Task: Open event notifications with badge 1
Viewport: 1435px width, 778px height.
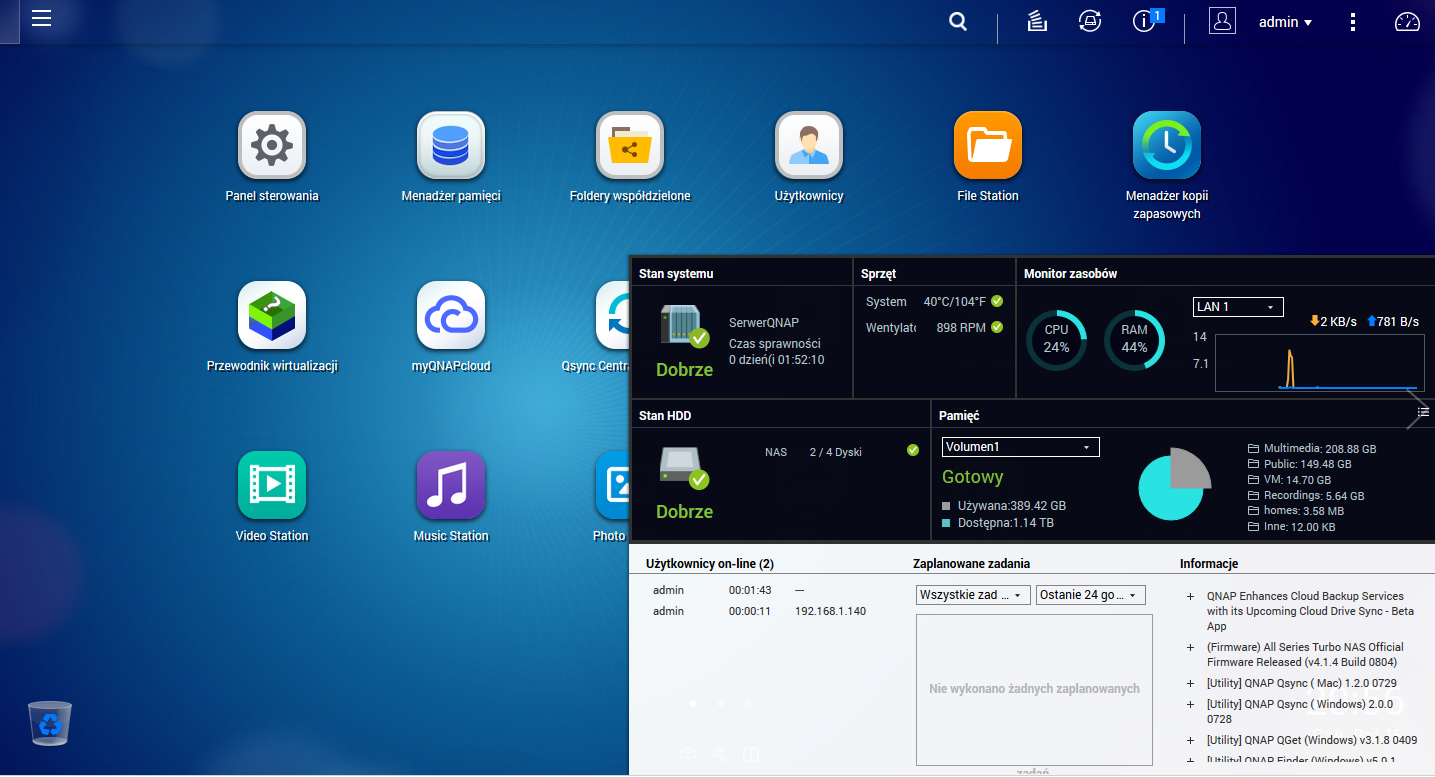Action: 1146,20
